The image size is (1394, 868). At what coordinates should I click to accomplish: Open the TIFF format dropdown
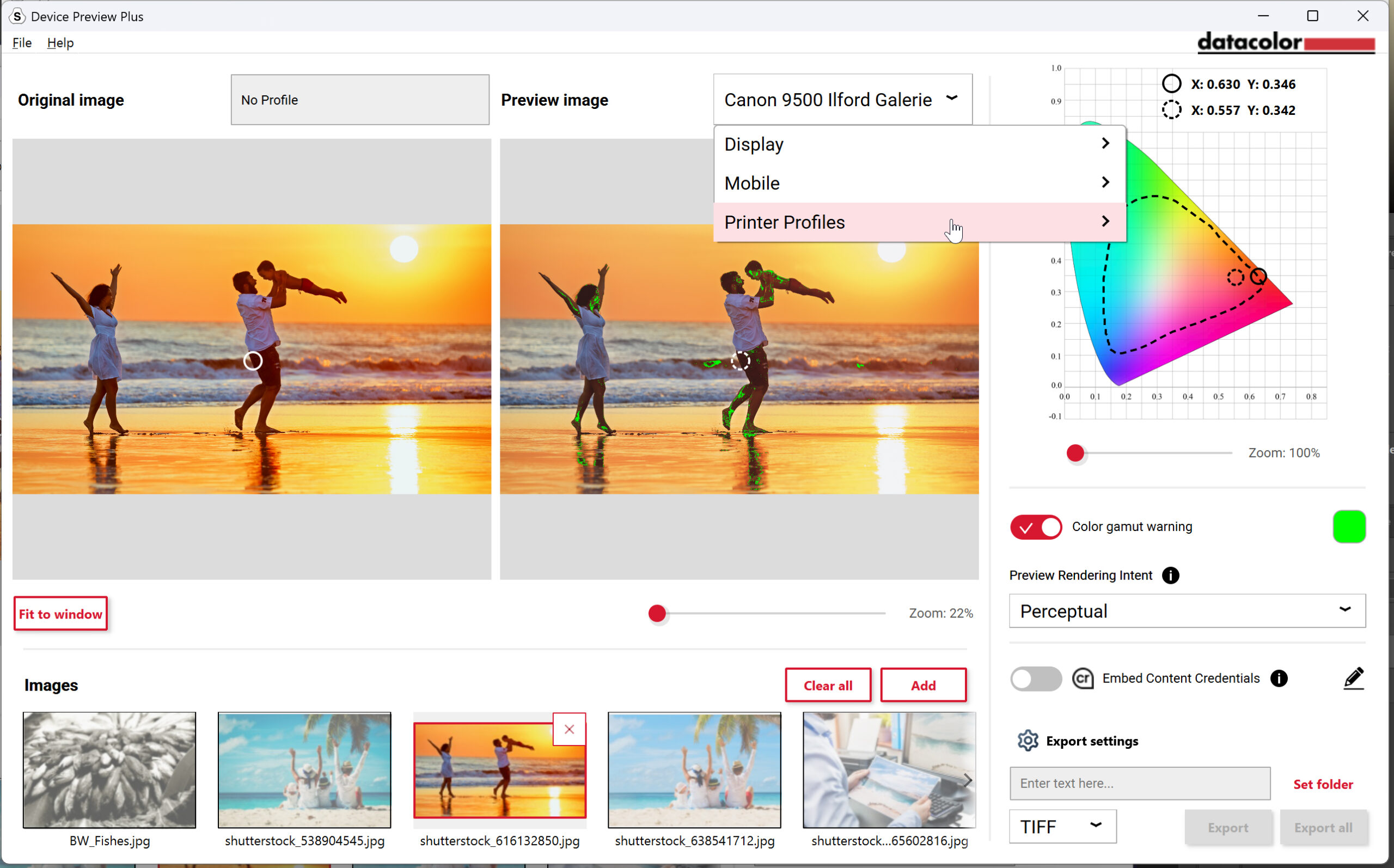click(1062, 826)
